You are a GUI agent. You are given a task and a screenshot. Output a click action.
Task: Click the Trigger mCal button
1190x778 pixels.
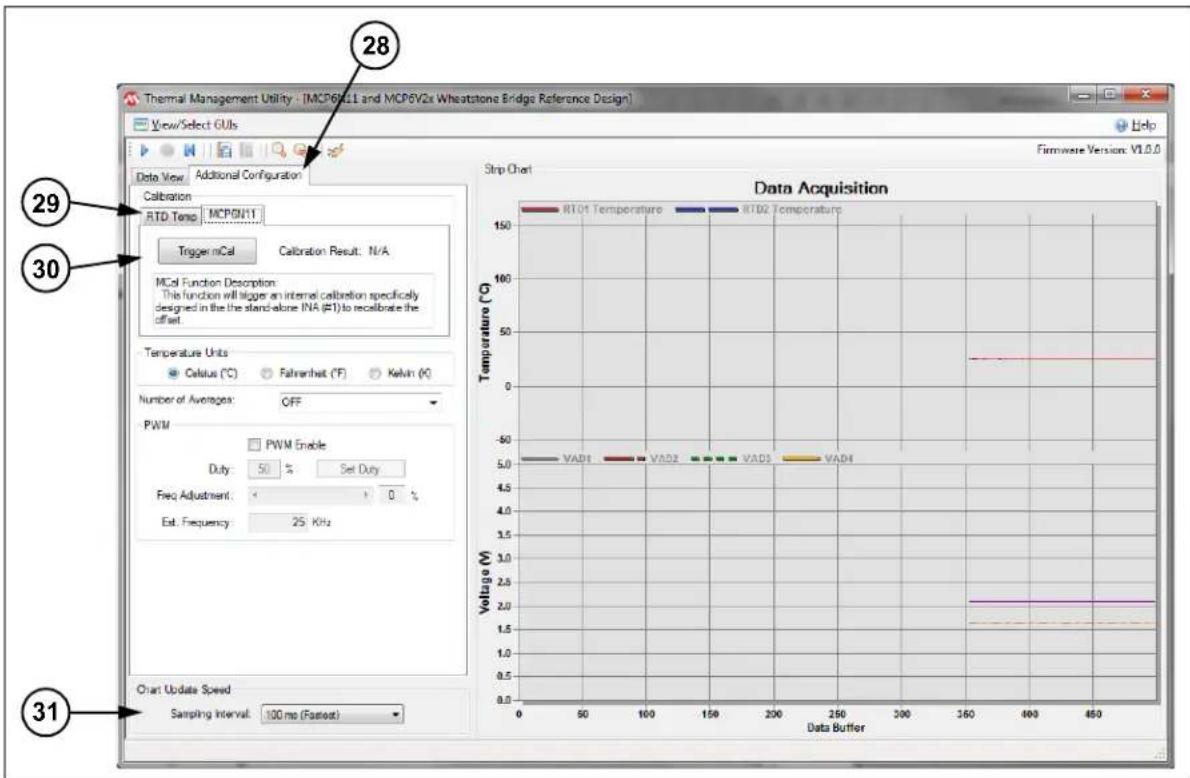(206, 251)
